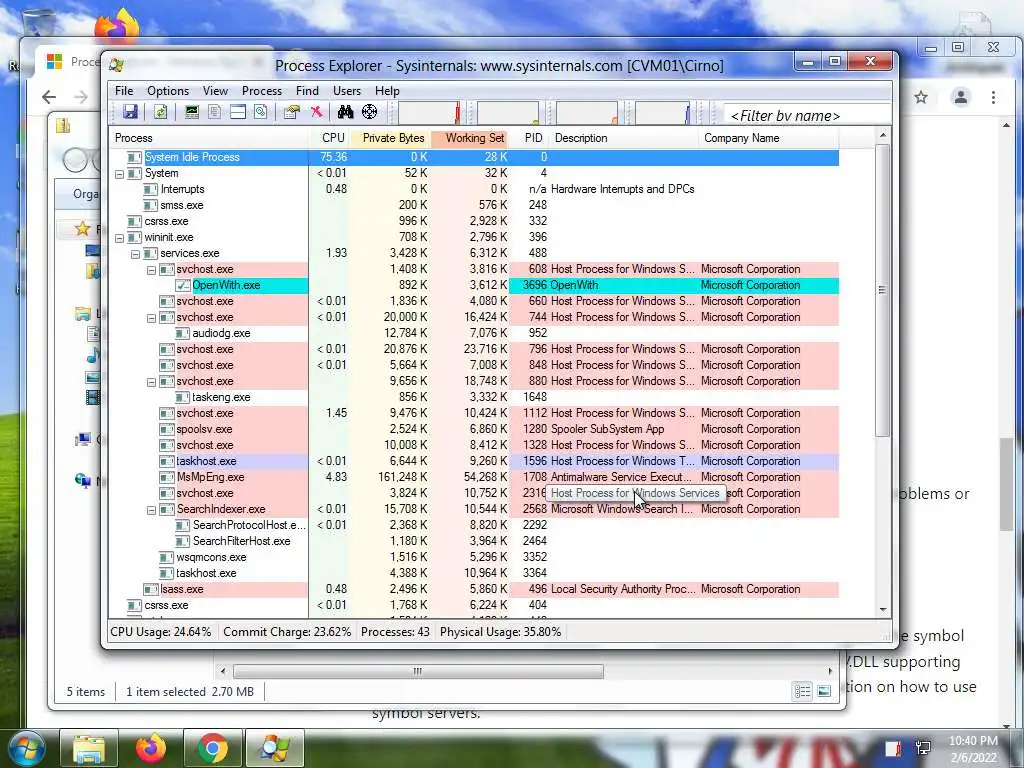The height and width of the screenshot is (768, 1024).
Task: Select the spoolsv.exe process row
Action: (x=474, y=429)
